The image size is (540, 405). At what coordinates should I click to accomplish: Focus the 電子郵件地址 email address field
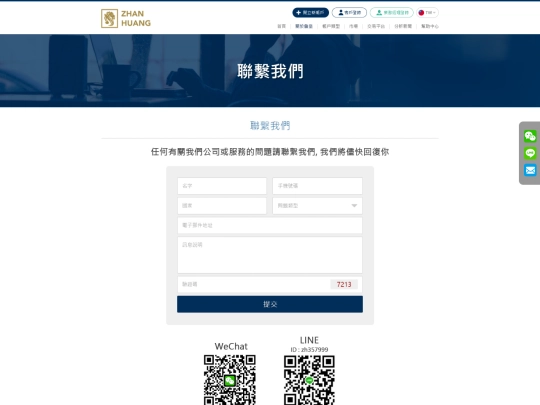pos(270,226)
